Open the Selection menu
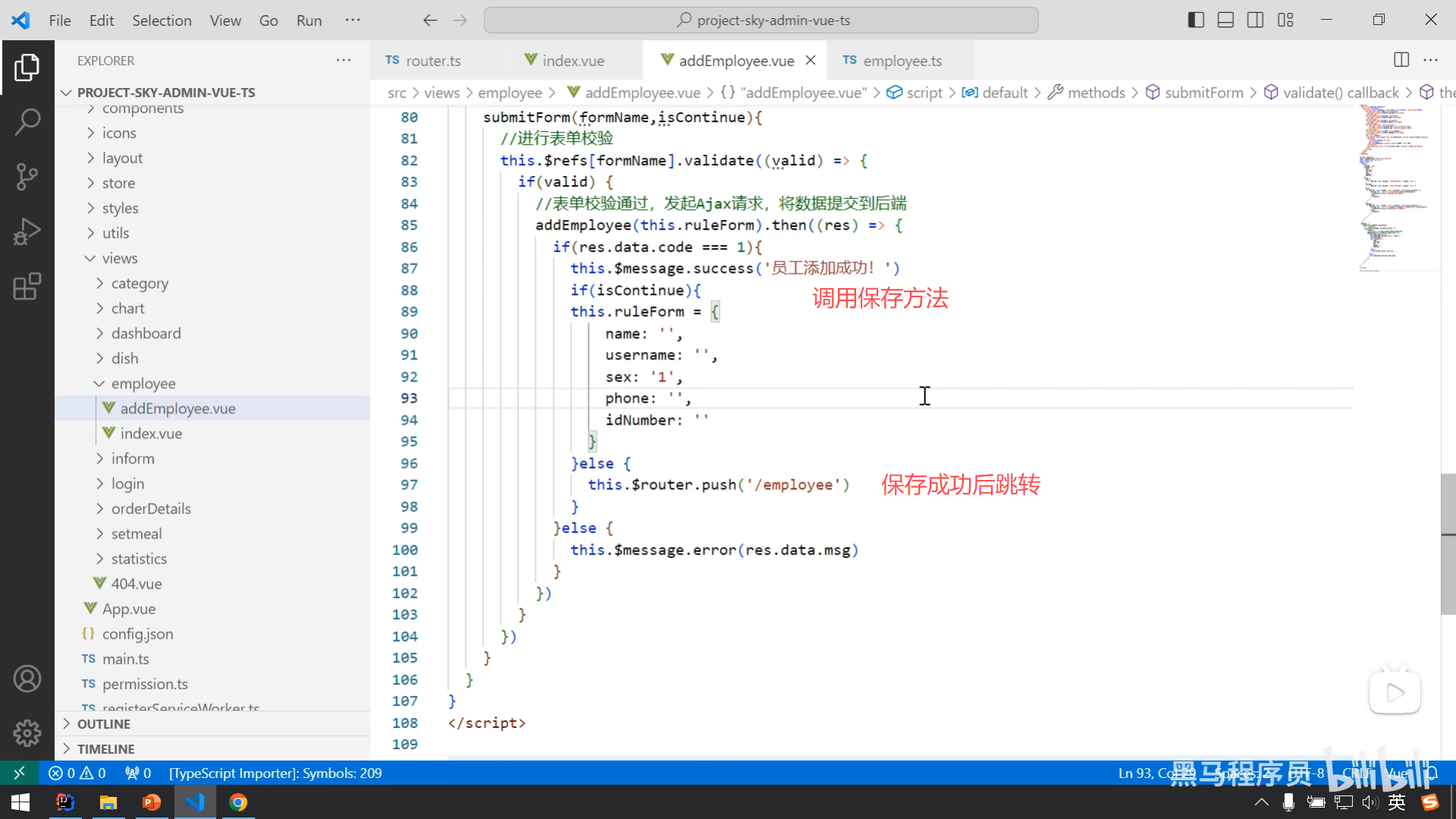The height and width of the screenshot is (819, 1456). tap(162, 20)
